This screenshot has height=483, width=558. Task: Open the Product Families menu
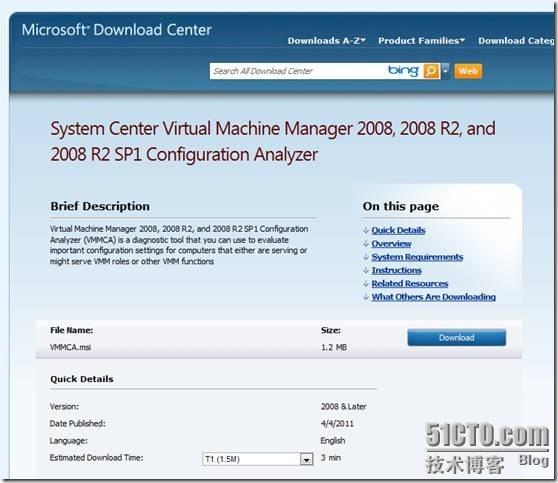pyautogui.click(x=421, y=41)
